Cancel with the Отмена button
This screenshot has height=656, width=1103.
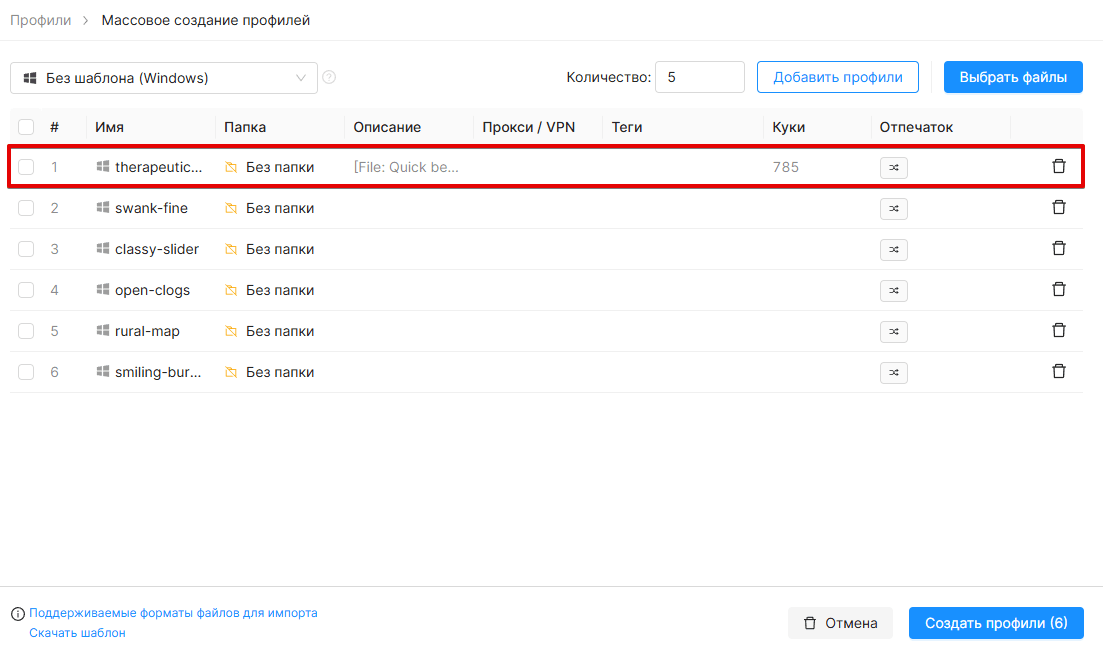click(841, 623)
